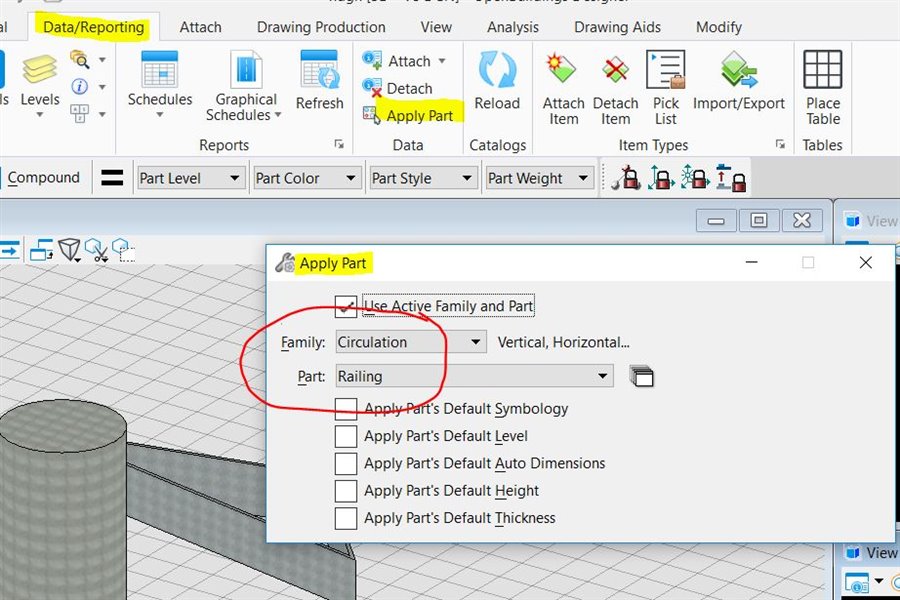This screenshot has height=600, width=900.
Task: Click the Compound button
Action: coord(44,177)
